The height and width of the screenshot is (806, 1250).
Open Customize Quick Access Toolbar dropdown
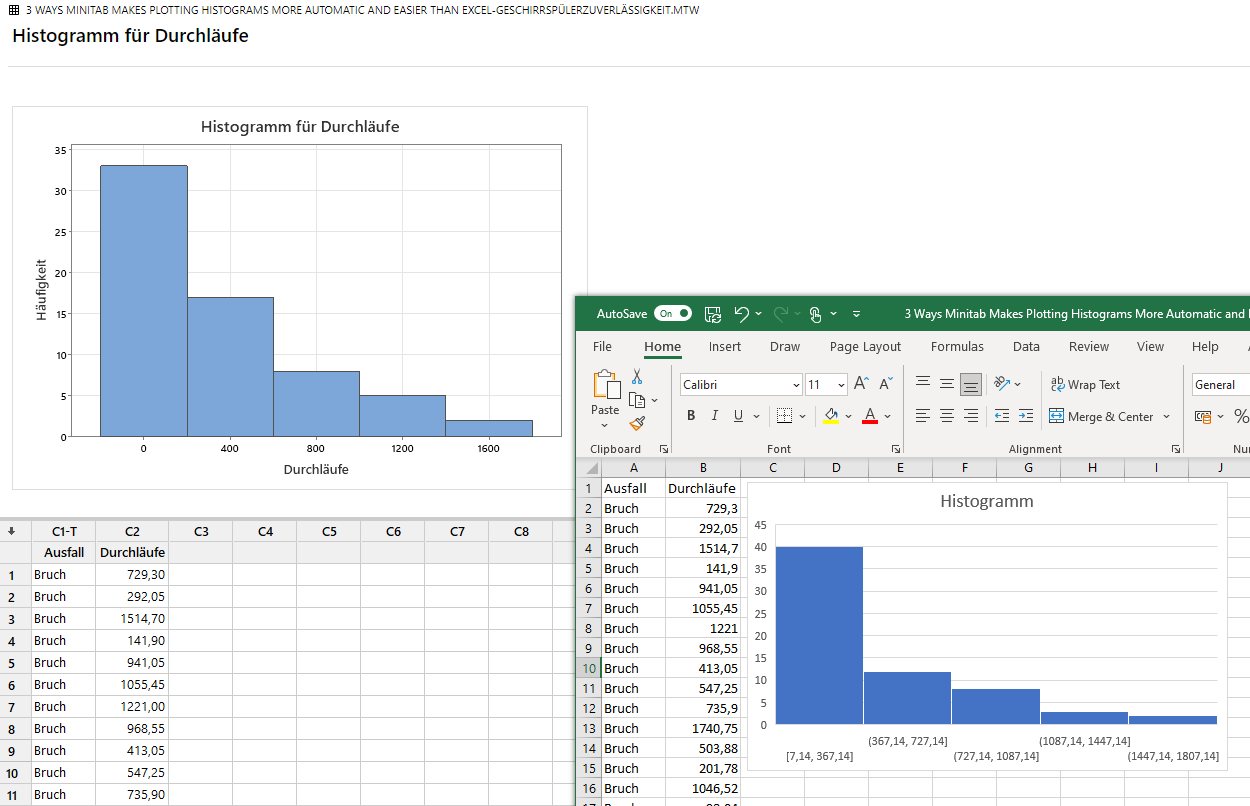point(856,314)
